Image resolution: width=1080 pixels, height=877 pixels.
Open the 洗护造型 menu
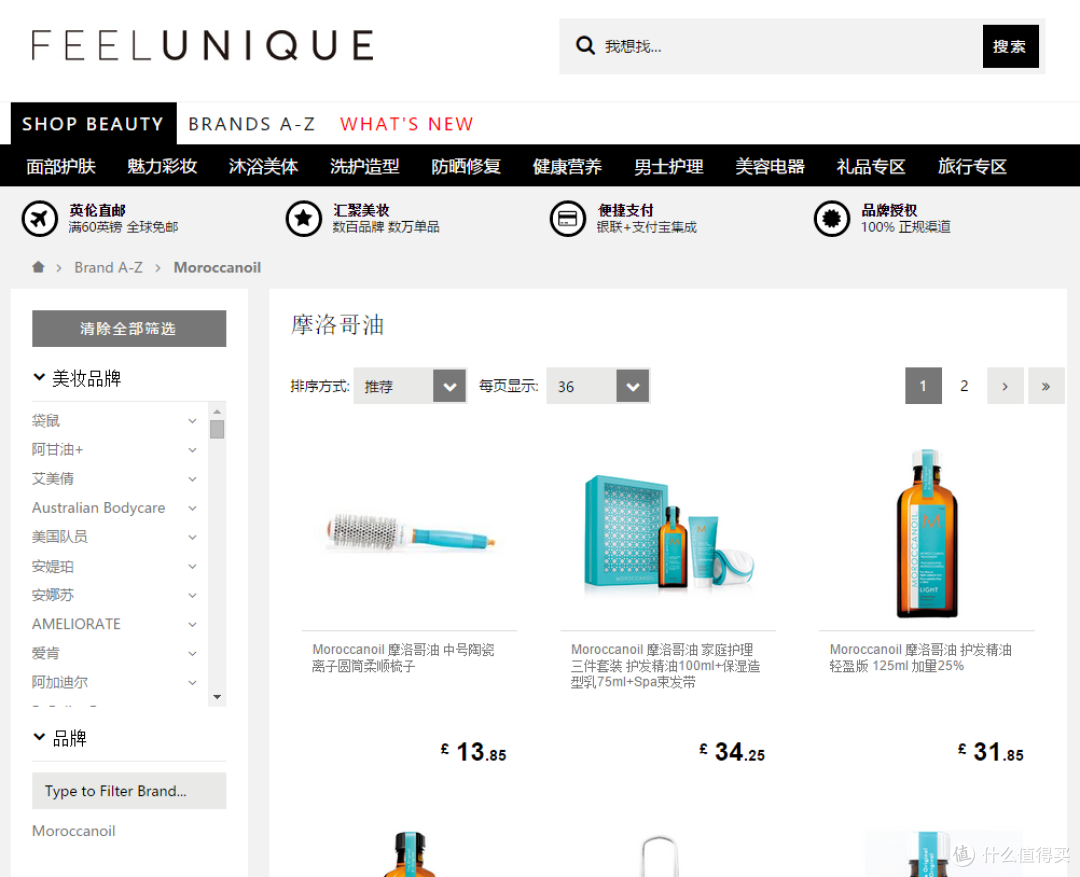coord(364,166)
